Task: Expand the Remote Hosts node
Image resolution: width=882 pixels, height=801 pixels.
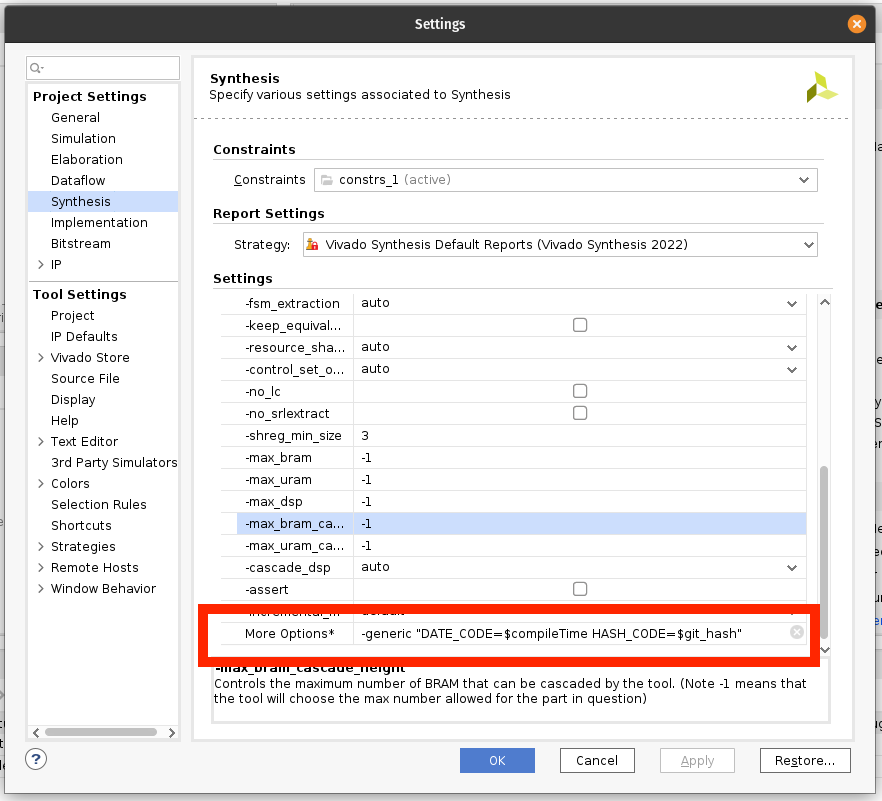Action: point(40,568)
